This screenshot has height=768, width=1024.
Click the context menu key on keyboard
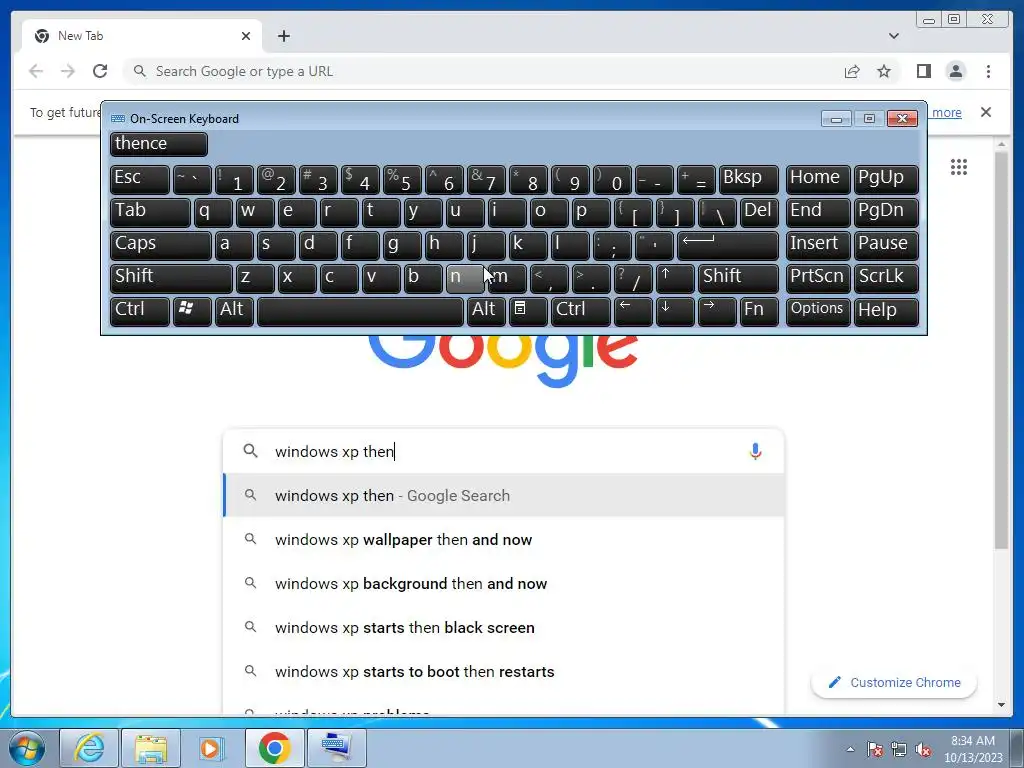point(528,311)
